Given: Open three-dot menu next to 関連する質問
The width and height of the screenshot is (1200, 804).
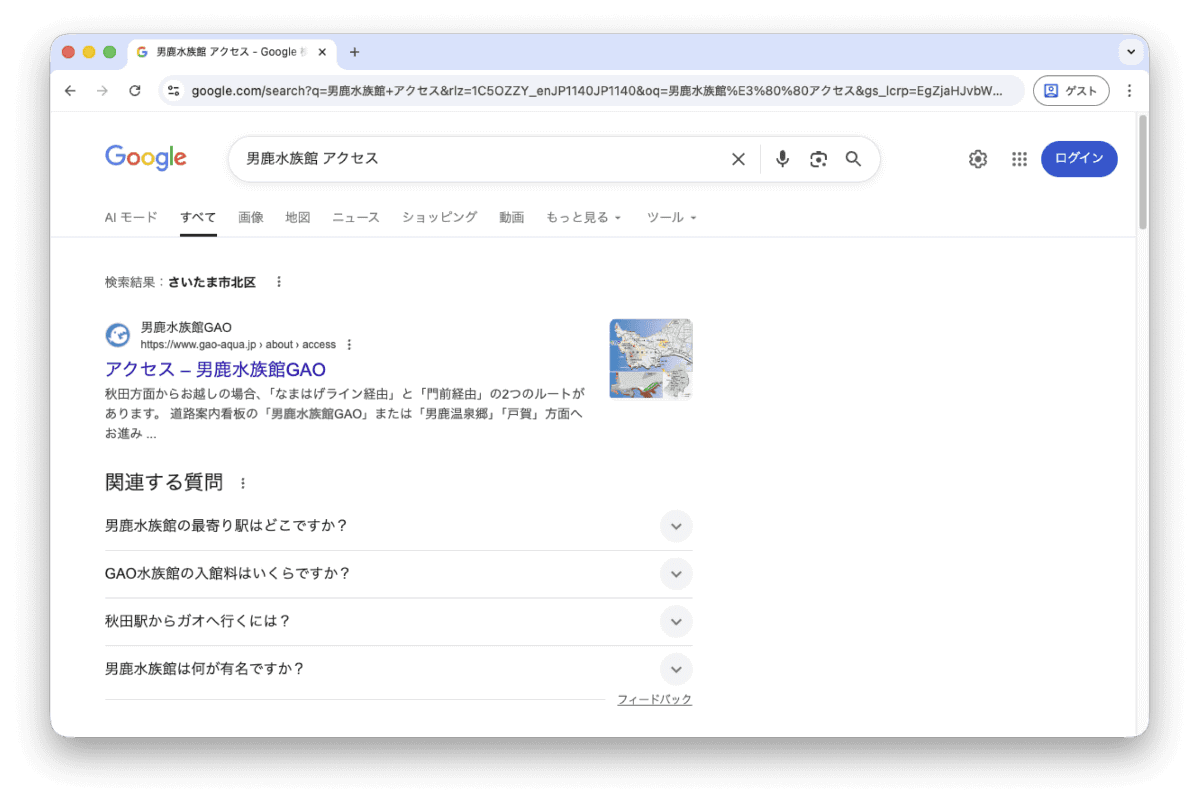Looking at the screenshot, I should 242,483.
